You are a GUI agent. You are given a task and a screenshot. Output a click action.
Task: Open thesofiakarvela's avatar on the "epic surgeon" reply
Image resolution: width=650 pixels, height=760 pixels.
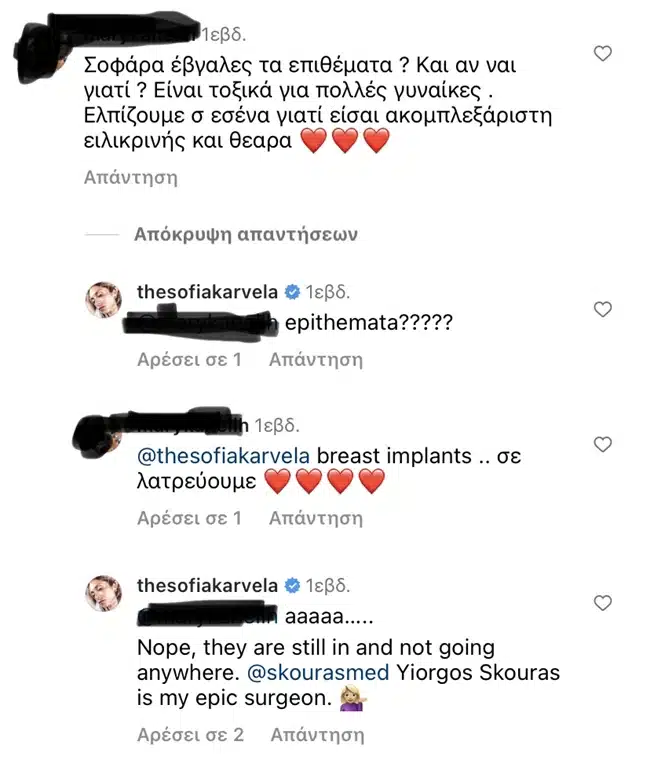103,591
